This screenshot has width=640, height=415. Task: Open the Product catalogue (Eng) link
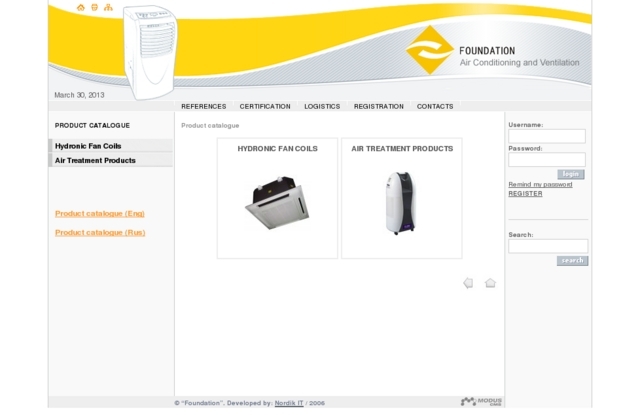coord(100,213)
